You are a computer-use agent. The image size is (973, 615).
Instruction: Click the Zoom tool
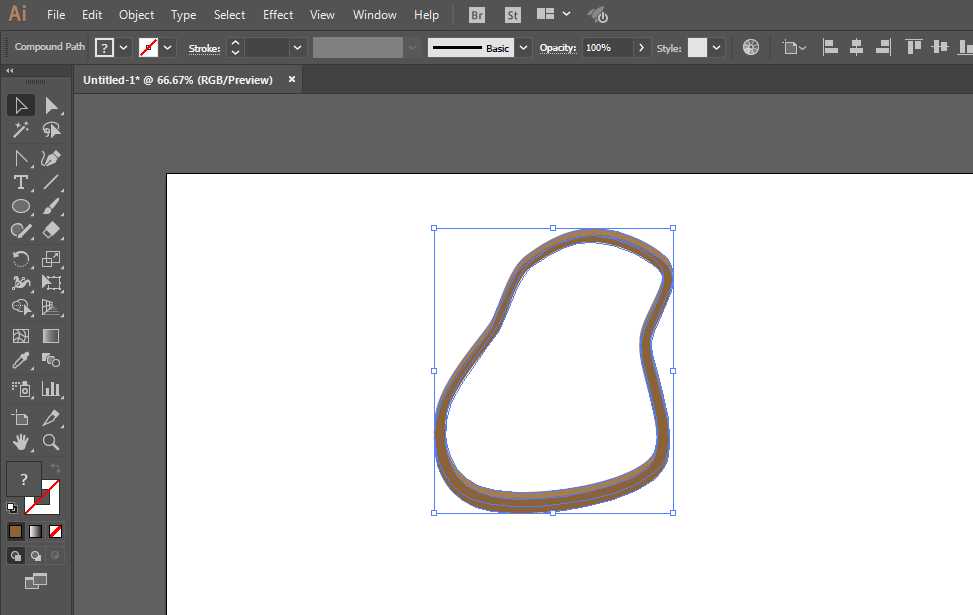click(x=52, y=441)
